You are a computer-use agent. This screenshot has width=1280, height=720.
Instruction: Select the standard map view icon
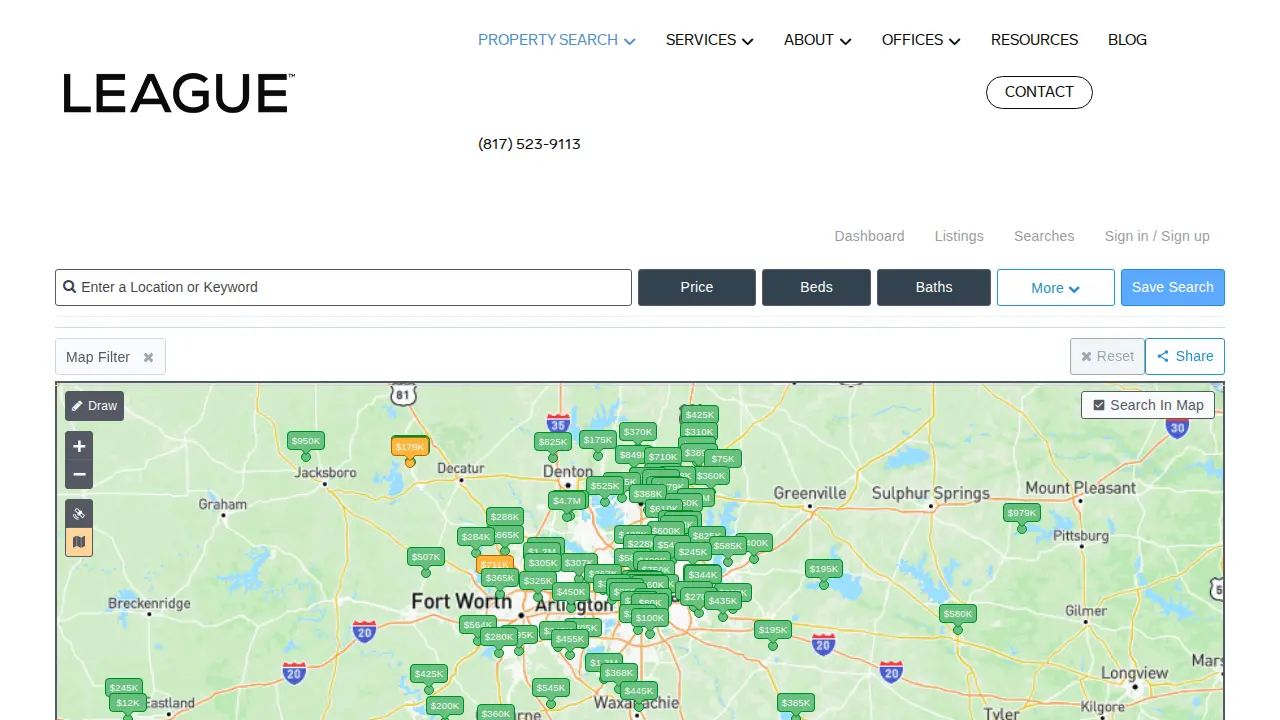coord(79,542)
